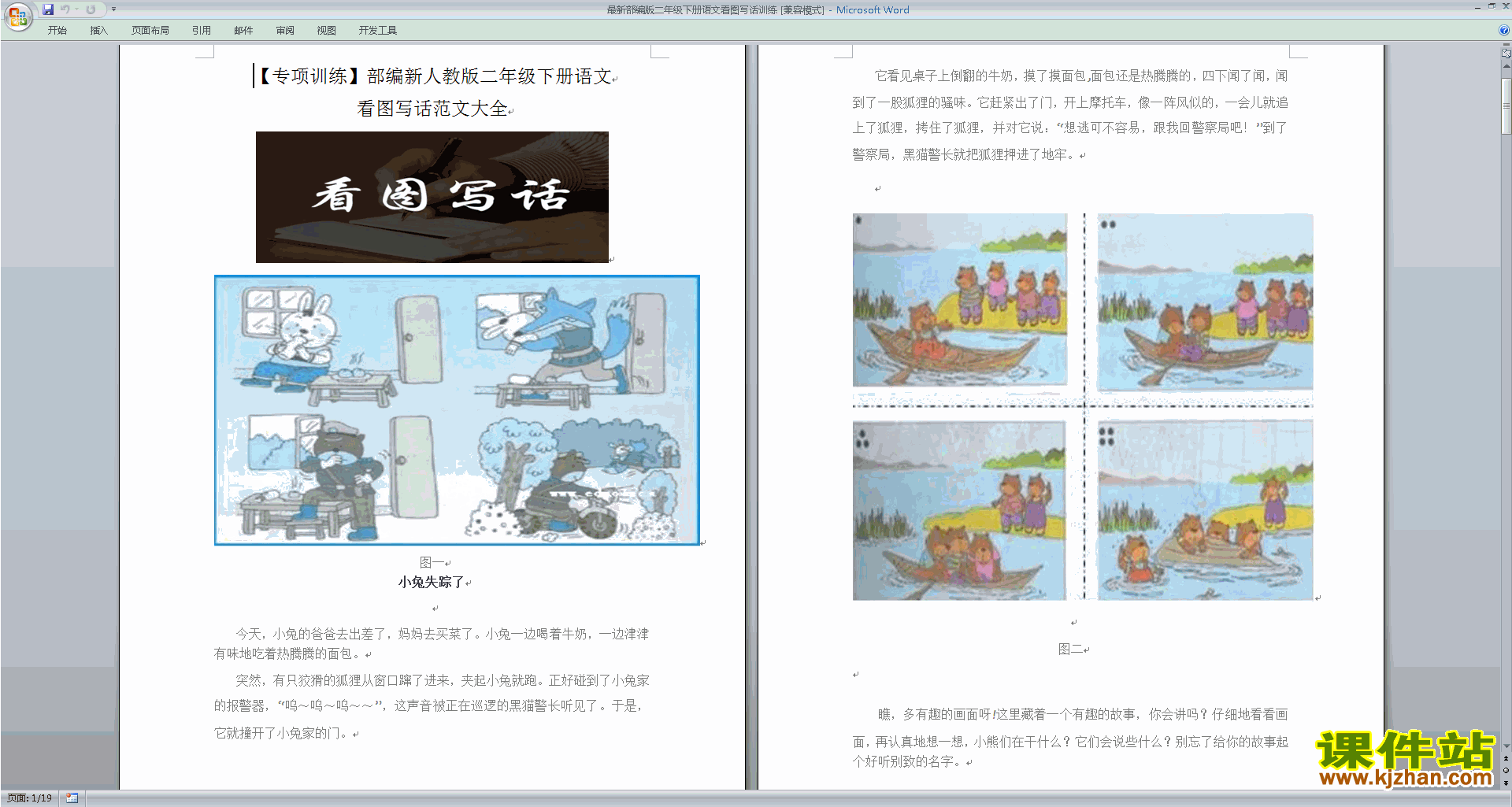
Task: Go to previous page browse button
Action: [1506, 758]
